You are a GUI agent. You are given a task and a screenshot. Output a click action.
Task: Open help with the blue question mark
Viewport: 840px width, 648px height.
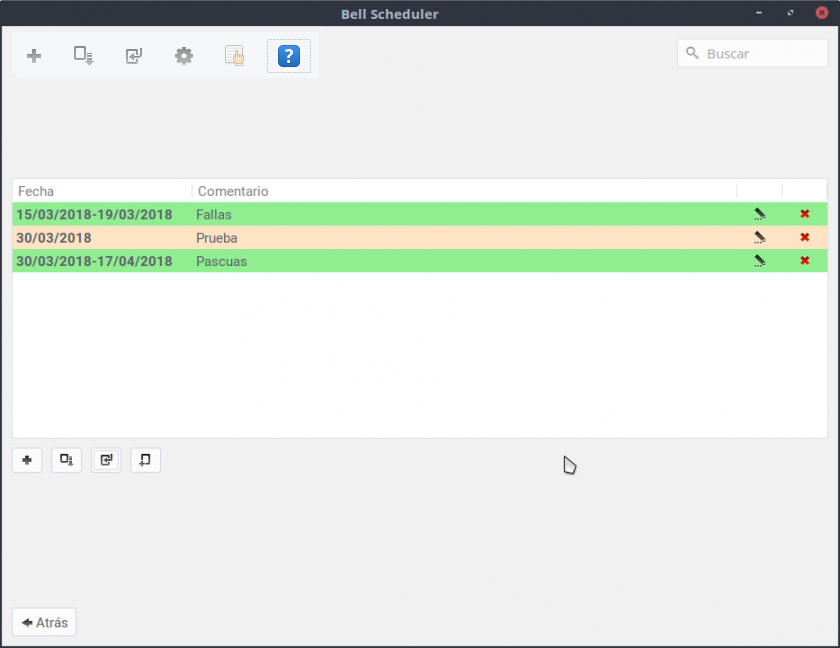288,56
